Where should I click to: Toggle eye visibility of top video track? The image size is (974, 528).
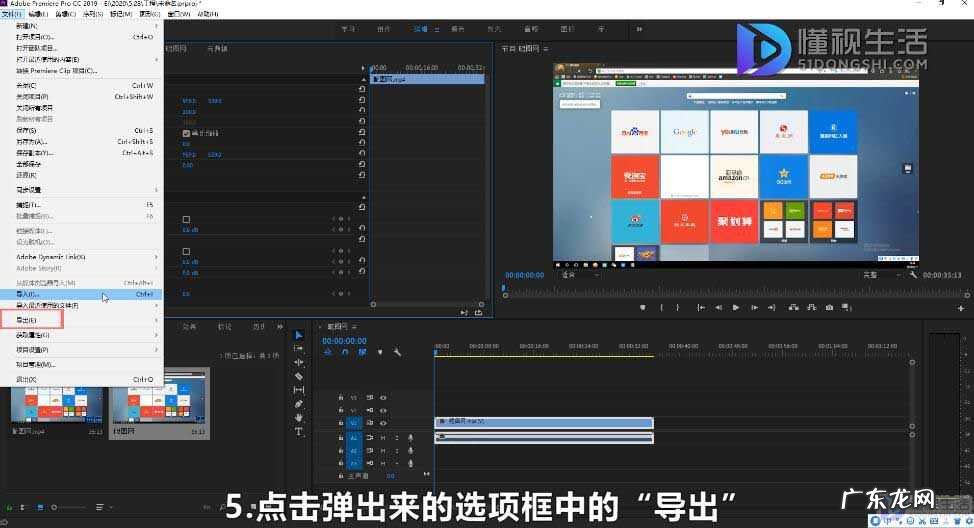click(383, 398)
